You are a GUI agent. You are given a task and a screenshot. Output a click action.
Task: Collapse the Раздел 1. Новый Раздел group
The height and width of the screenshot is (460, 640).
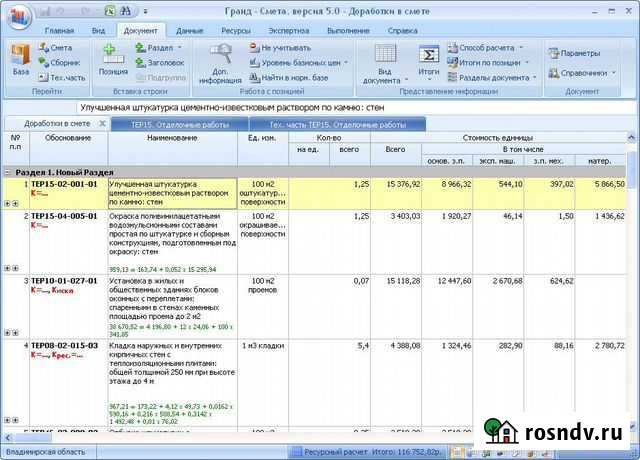[x=8, y=172]
